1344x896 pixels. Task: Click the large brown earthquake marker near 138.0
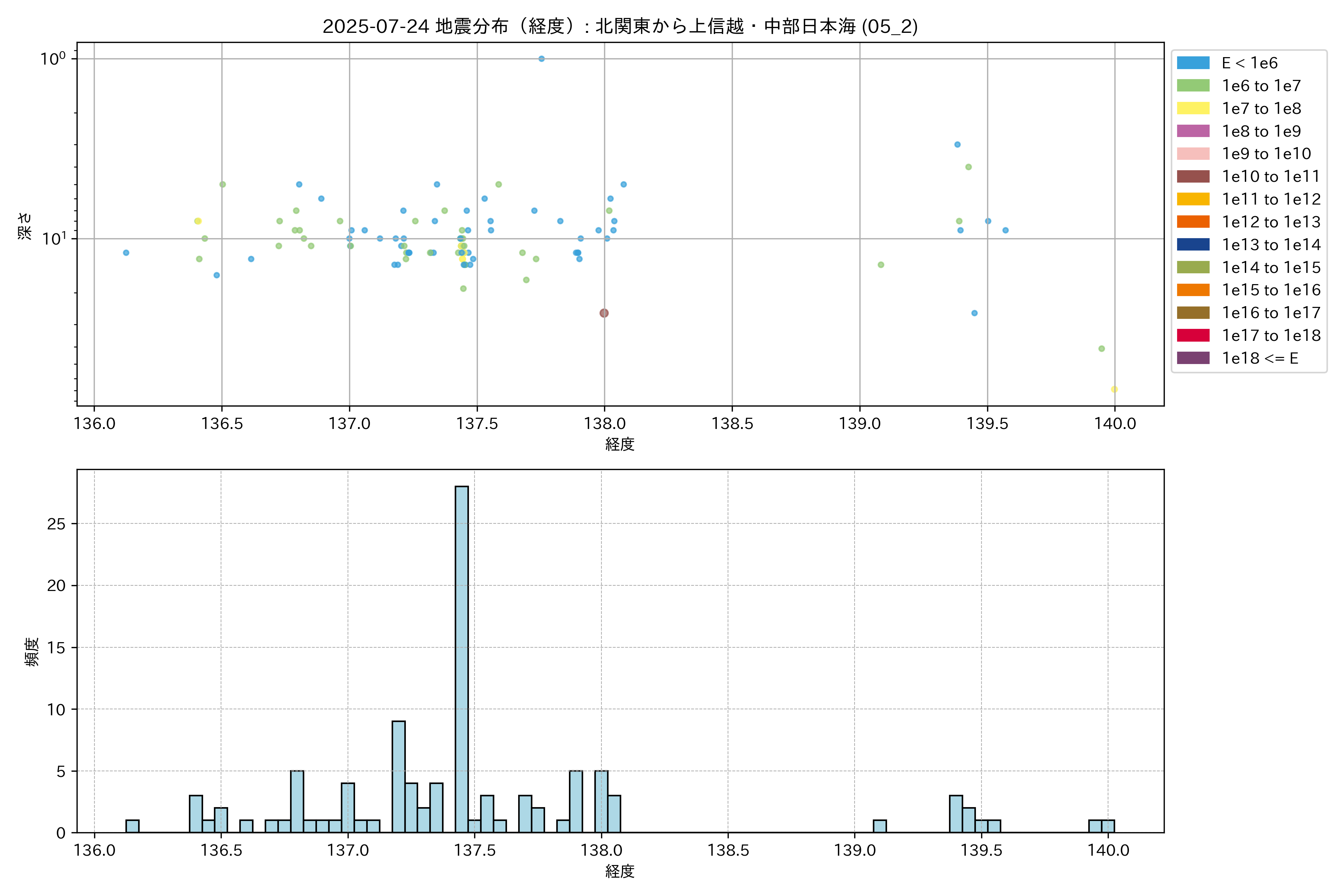[x=604, y=313]
